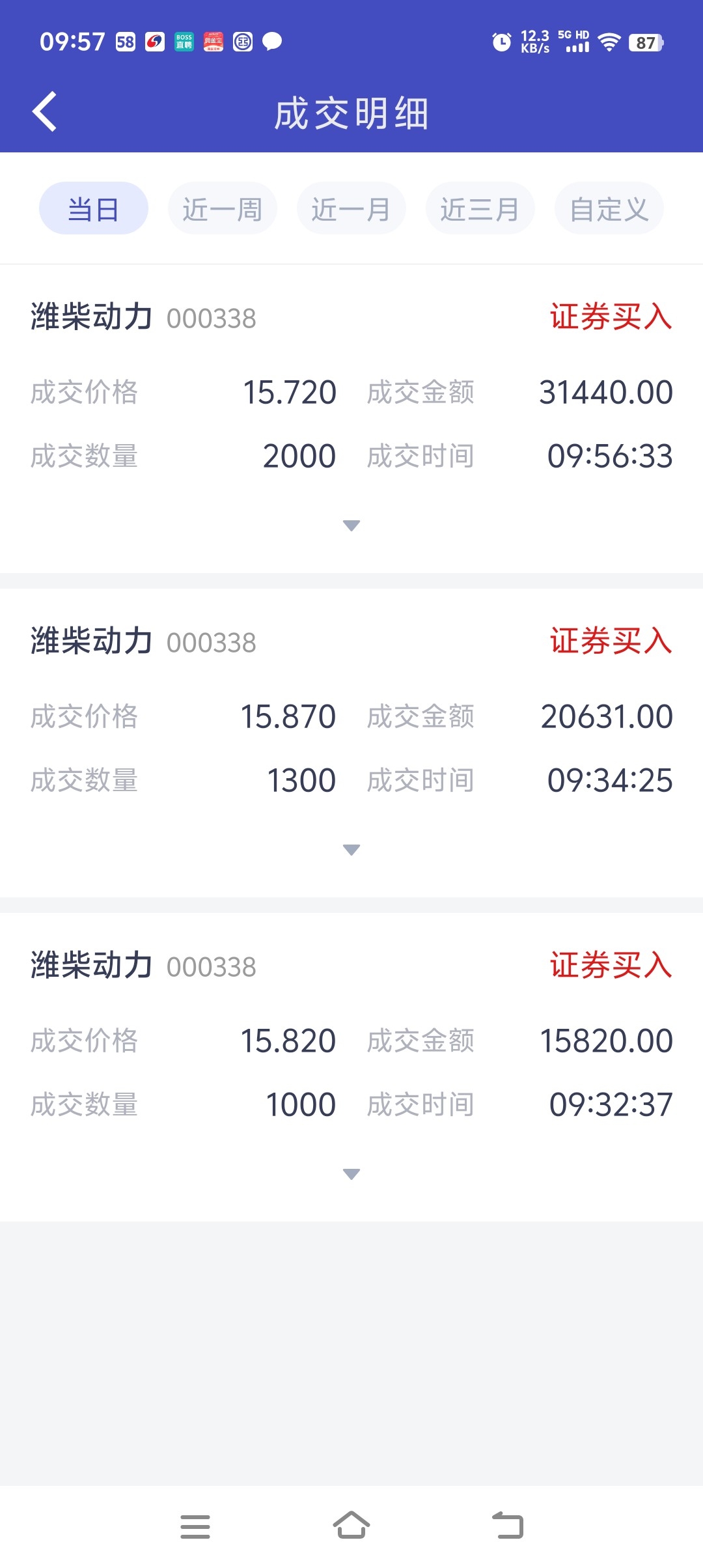Tap the alarm clock status icon
703x1568 pixels.
point(501,42)
